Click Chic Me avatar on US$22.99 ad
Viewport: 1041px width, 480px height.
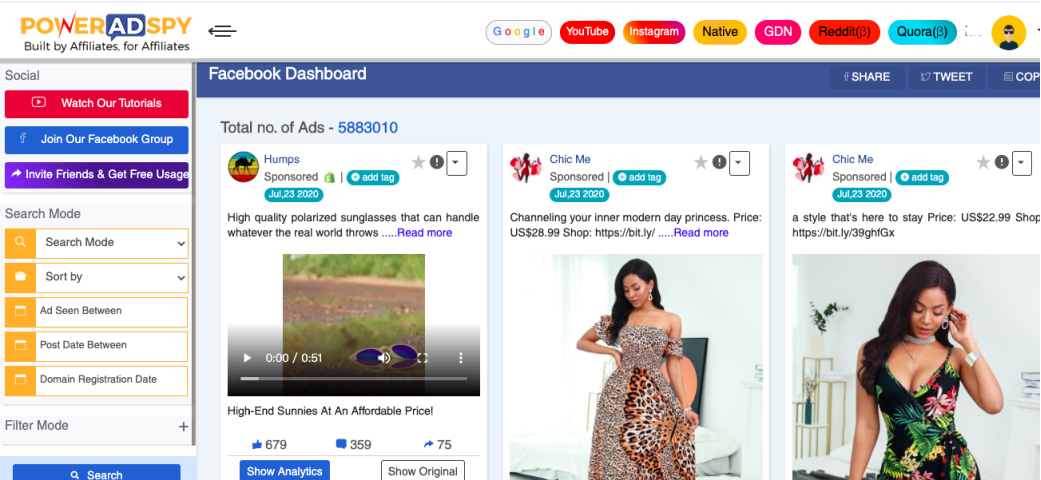coord(809,167)
